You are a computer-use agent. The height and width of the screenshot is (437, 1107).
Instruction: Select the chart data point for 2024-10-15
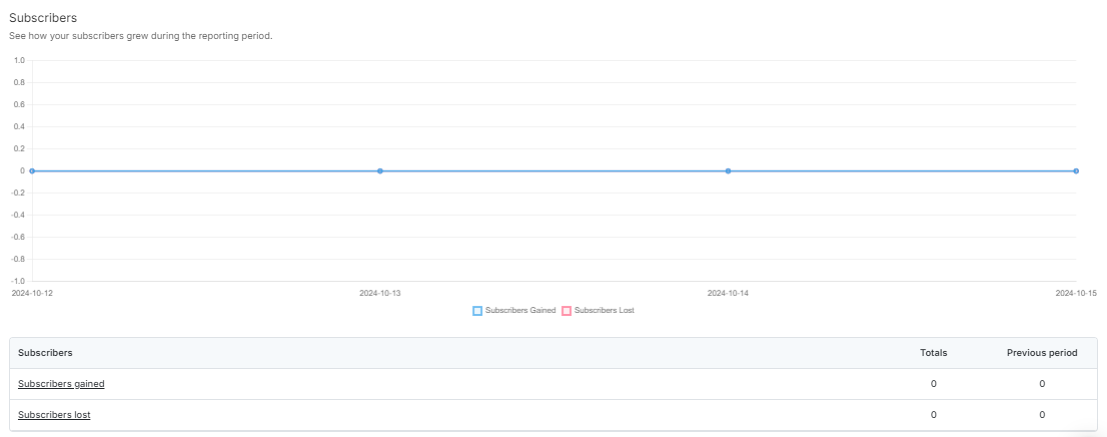tap(1075, 171)
